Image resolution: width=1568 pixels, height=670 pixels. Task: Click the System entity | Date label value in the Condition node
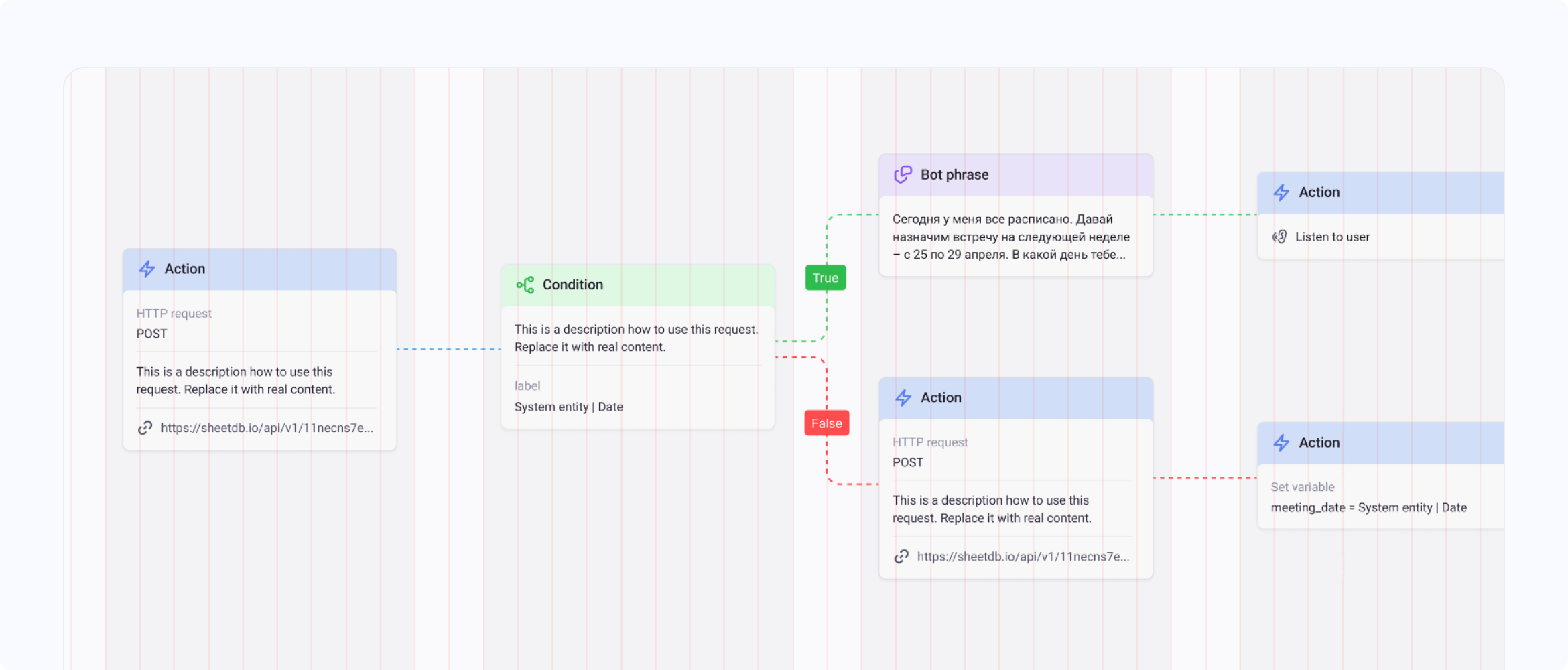pyautogui.click(x=569, y=407)
